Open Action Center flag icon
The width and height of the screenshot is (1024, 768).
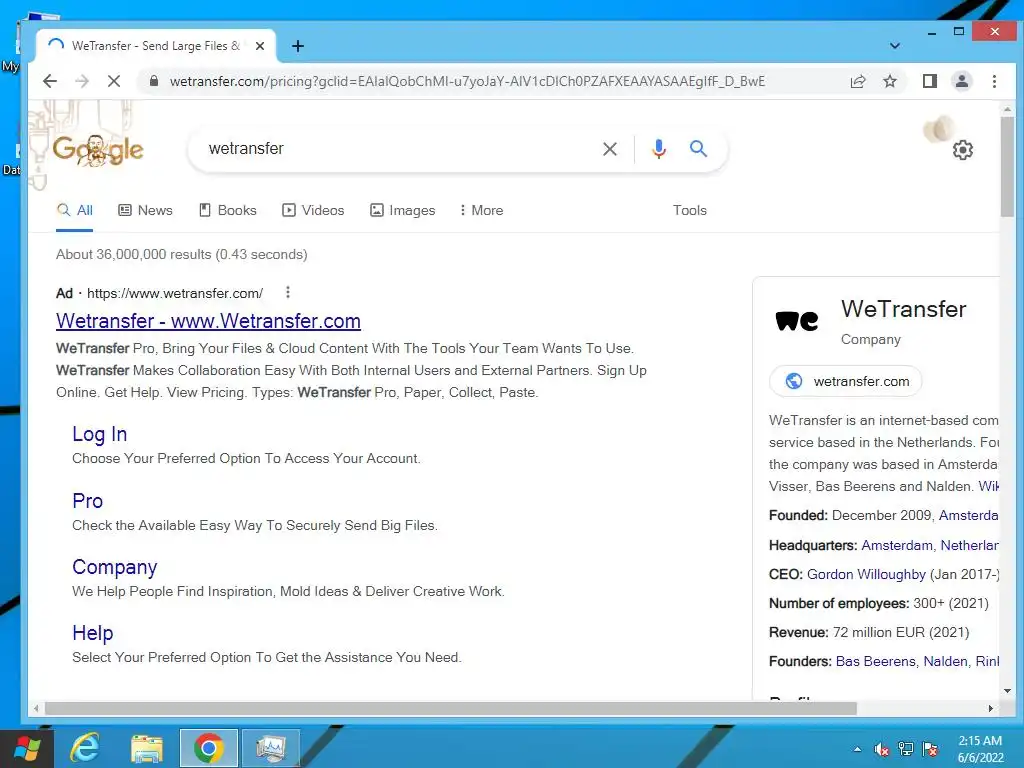(930, 749)
